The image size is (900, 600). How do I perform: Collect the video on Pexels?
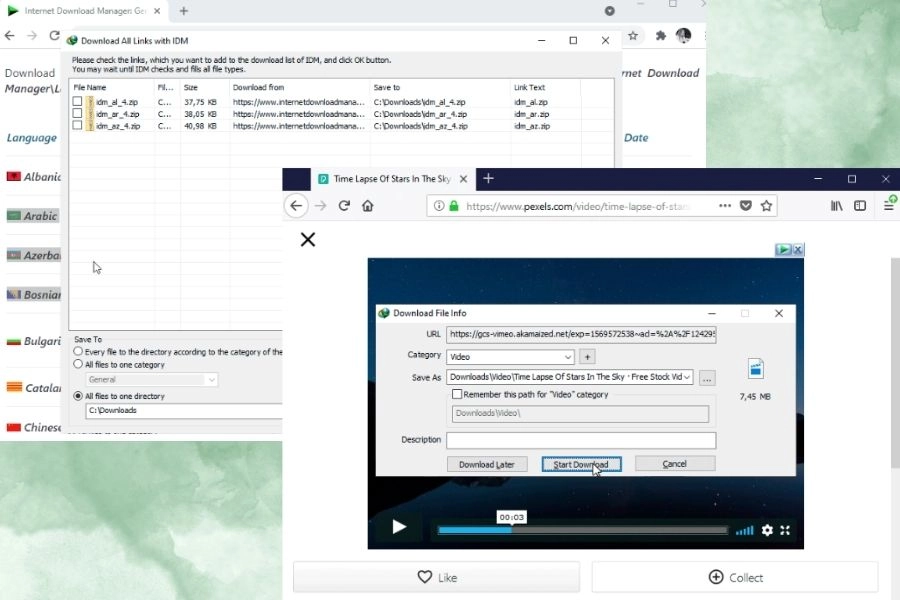(735, 577)
